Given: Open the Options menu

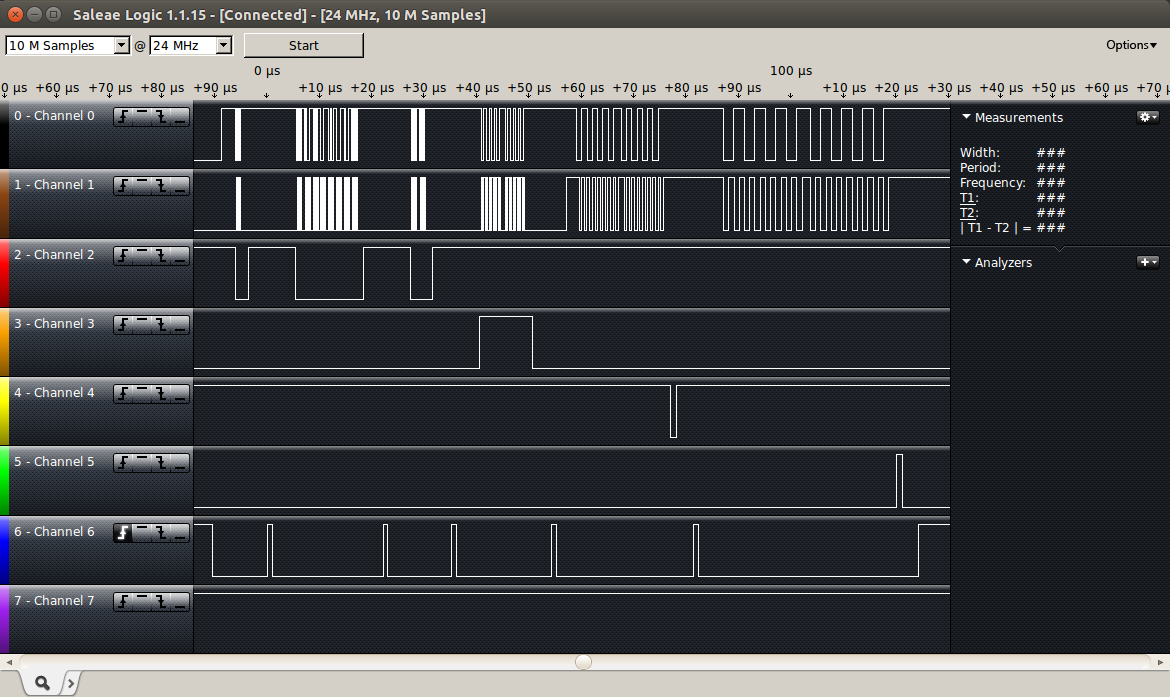Looking at the screenshot, I should point(1131,45).
